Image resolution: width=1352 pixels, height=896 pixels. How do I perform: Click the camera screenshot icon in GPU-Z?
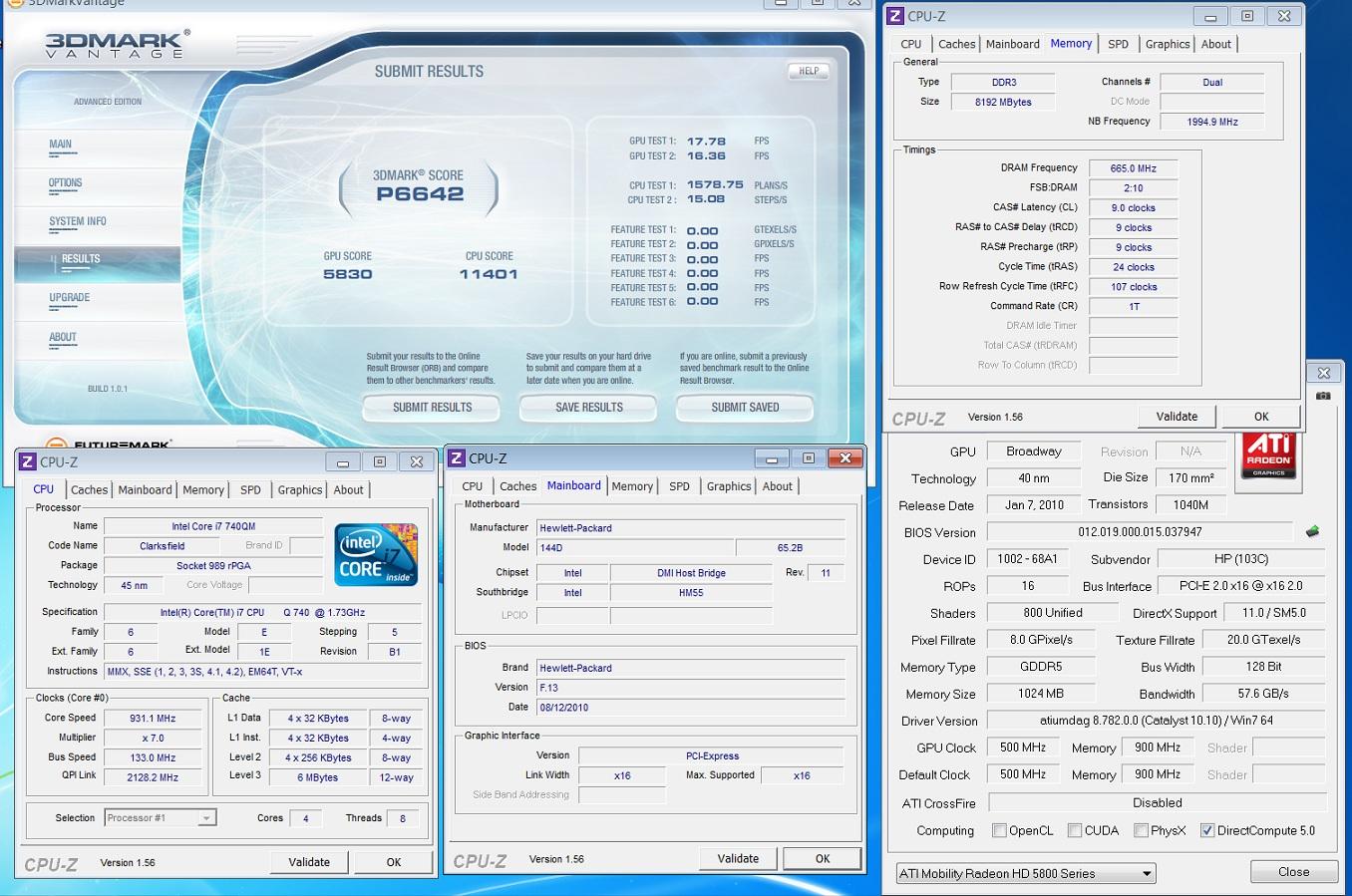pyautogui.click(x=1323, y=396)
